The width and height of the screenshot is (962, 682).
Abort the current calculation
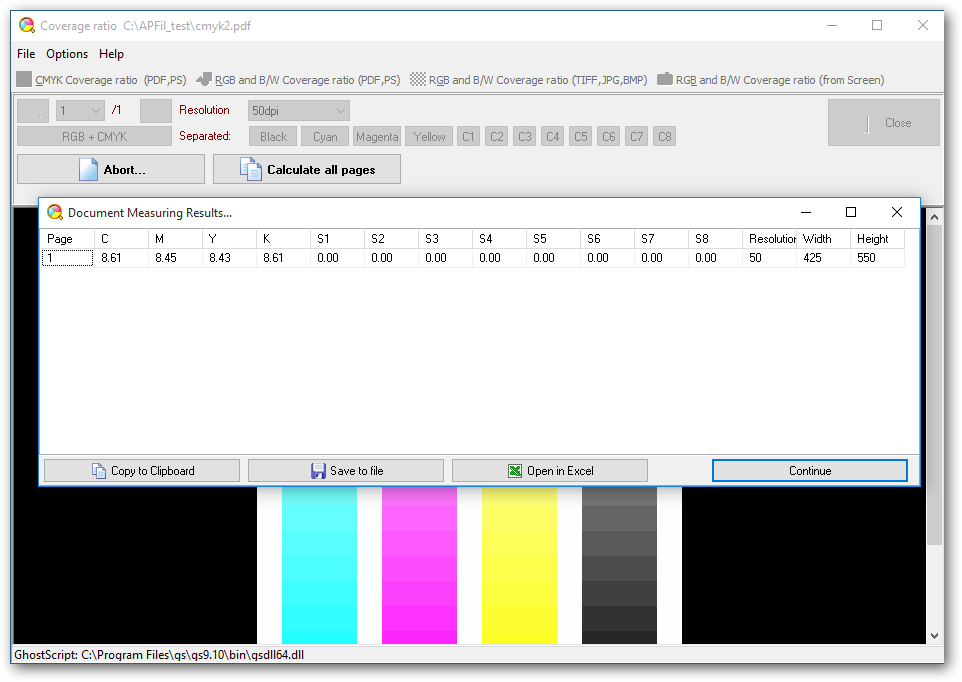pyautogui.click(x=111, y=170)
